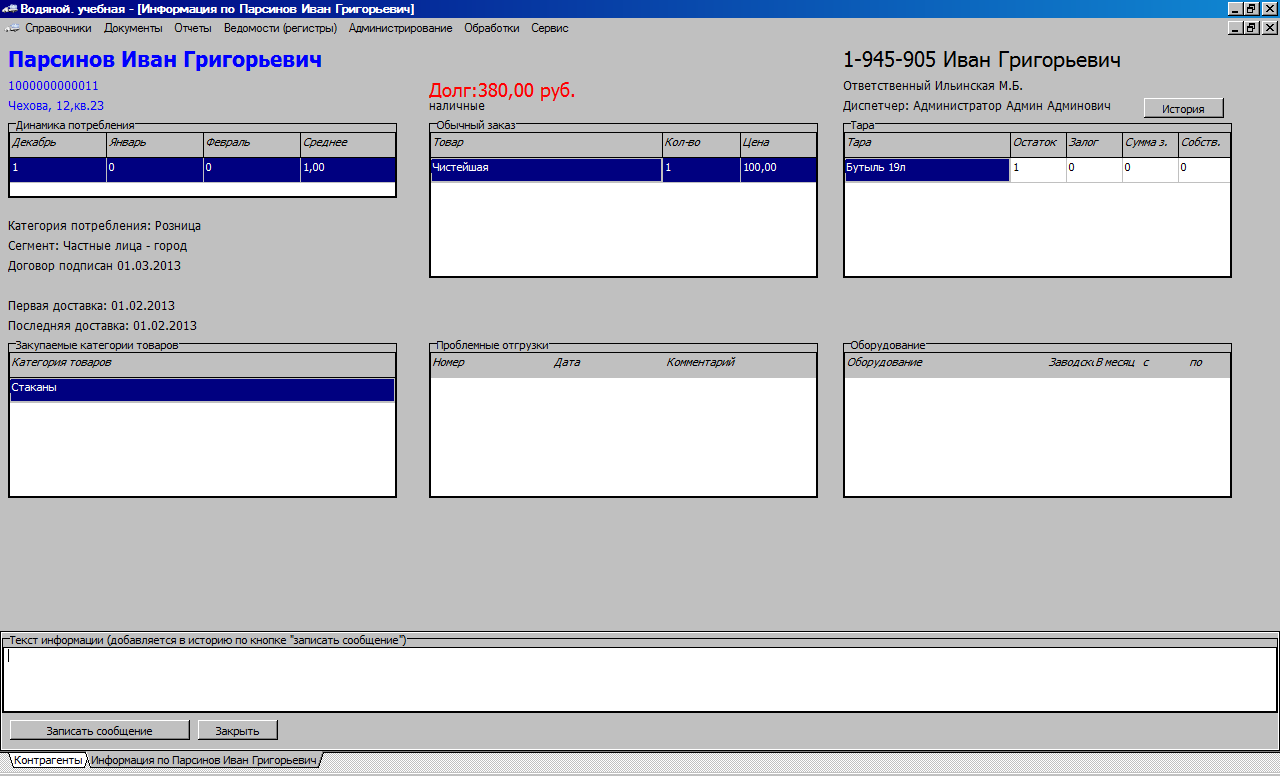Open the Справочники menu
The height and width of the screenshot is (776, 1280).
(58, 28)
